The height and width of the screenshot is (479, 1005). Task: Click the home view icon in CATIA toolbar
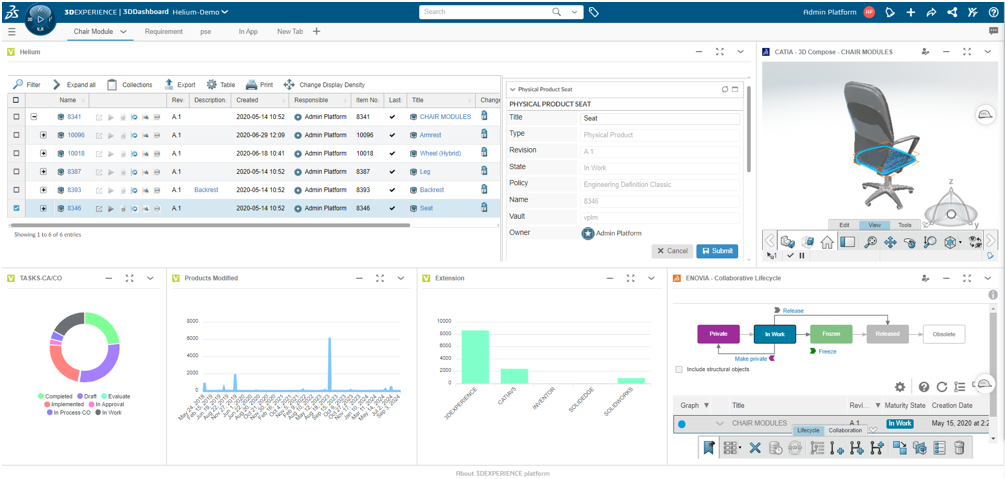click(827, 242)
